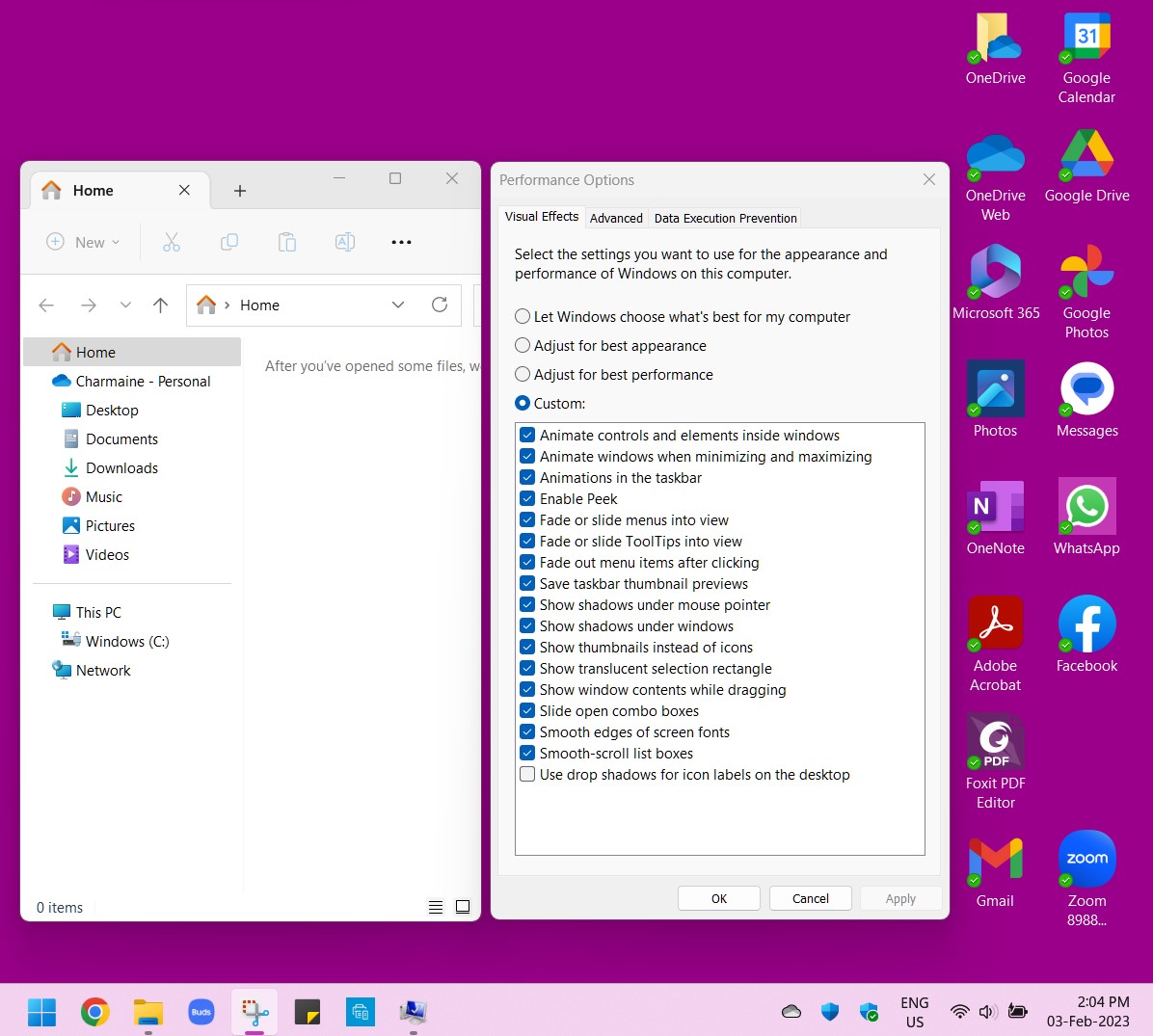Launch Google Chrome from the taskbar
Image resolution: width=1153 pixels, height=1036 pixels.
point(94,1012)
